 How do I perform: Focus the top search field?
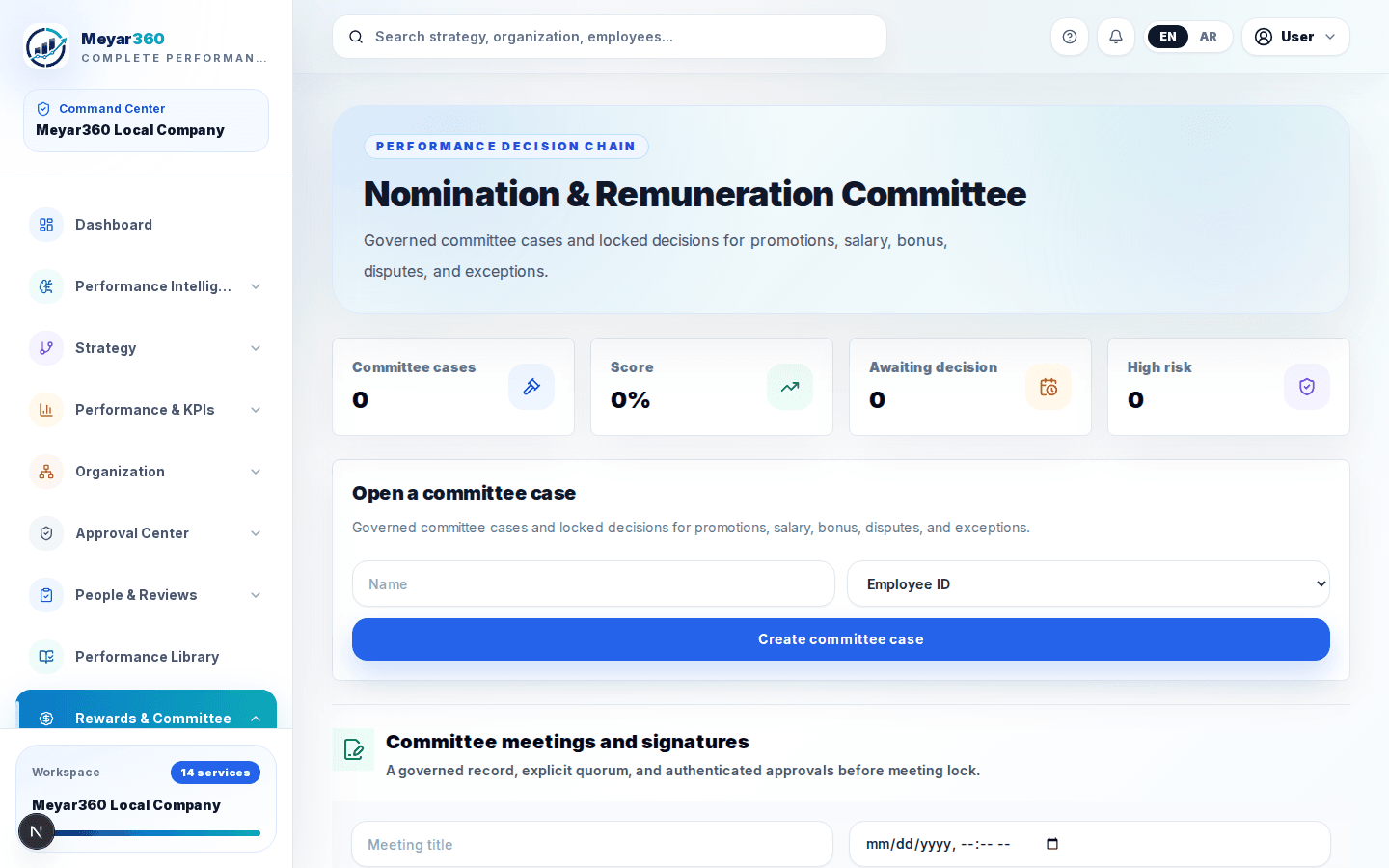tap(610, 37)
